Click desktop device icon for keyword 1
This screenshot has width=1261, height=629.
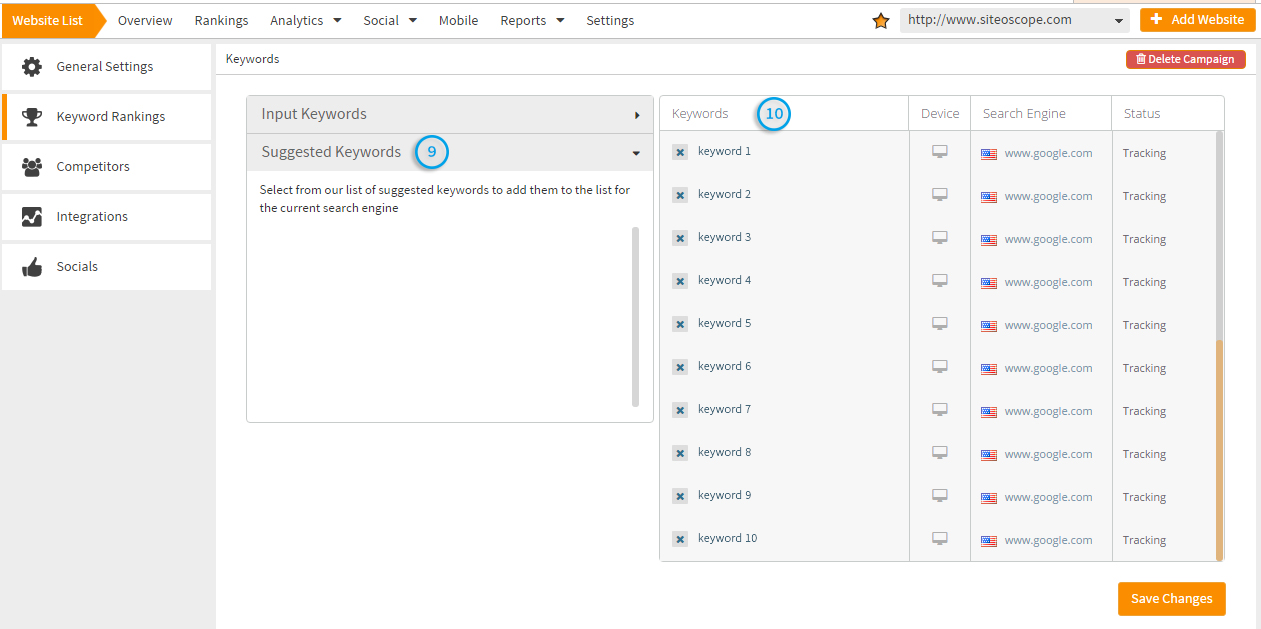point(940,152)
